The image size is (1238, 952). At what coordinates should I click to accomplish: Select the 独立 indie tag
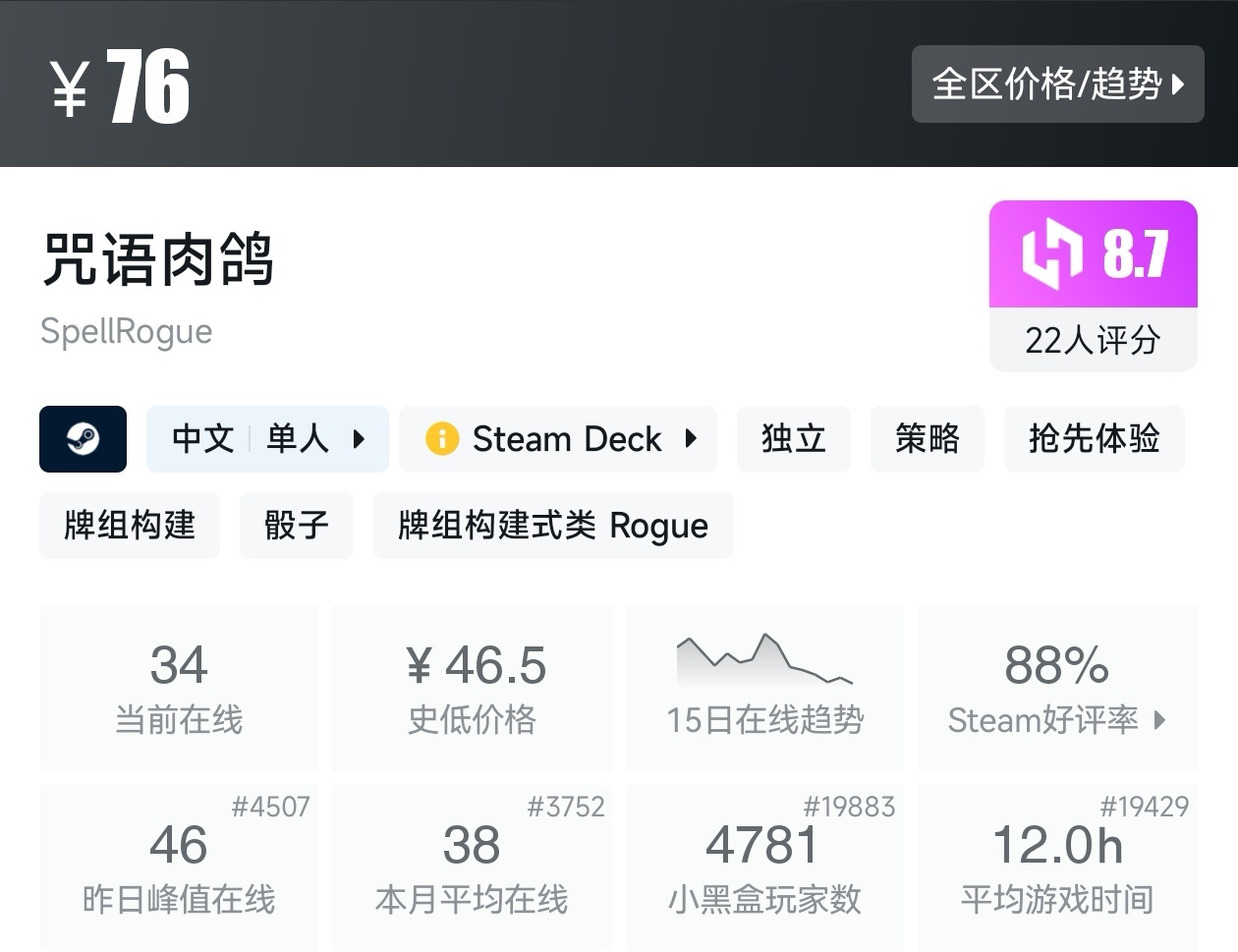point(793,438)
